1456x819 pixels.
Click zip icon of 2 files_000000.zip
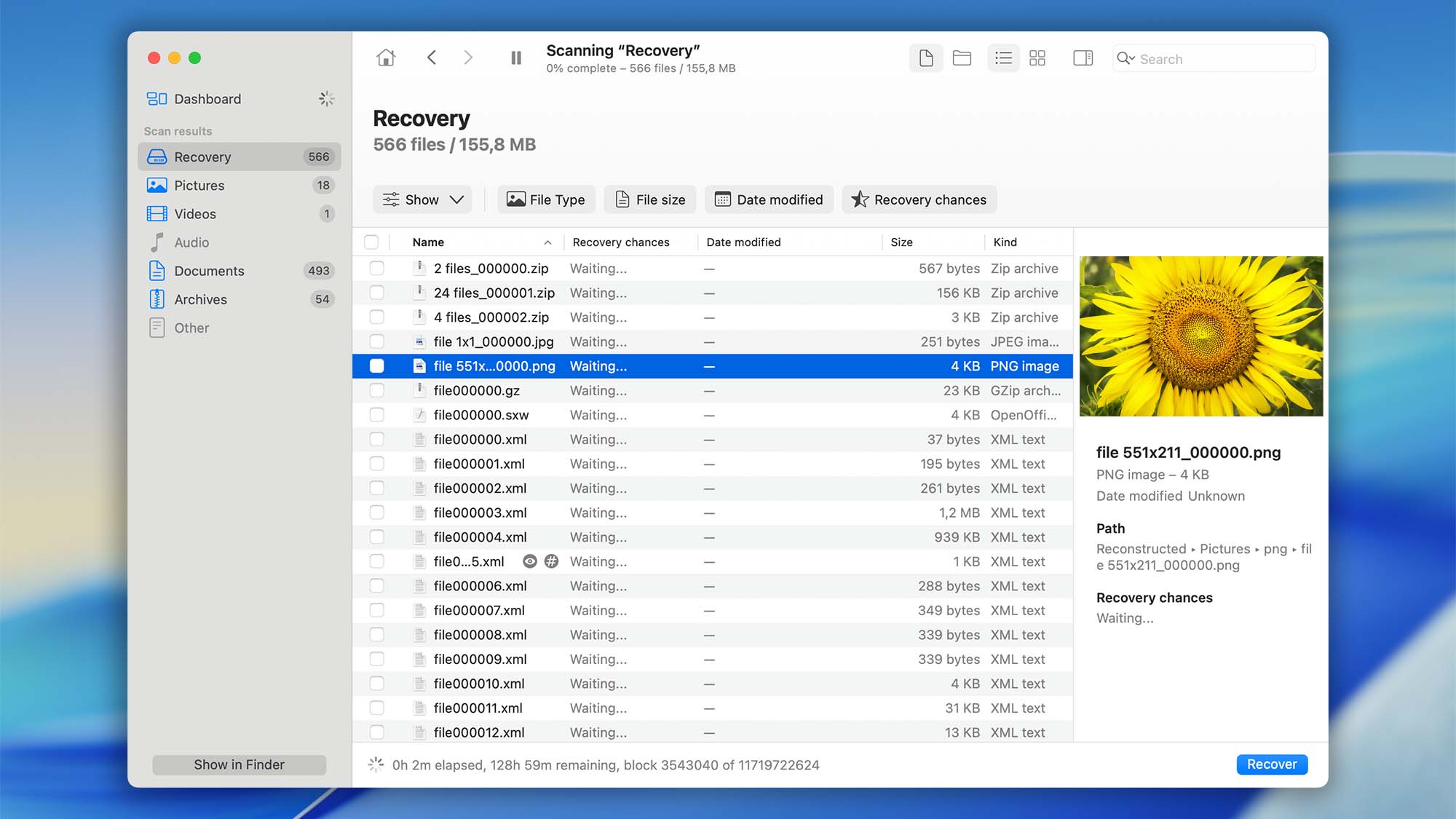click(419, 268)
